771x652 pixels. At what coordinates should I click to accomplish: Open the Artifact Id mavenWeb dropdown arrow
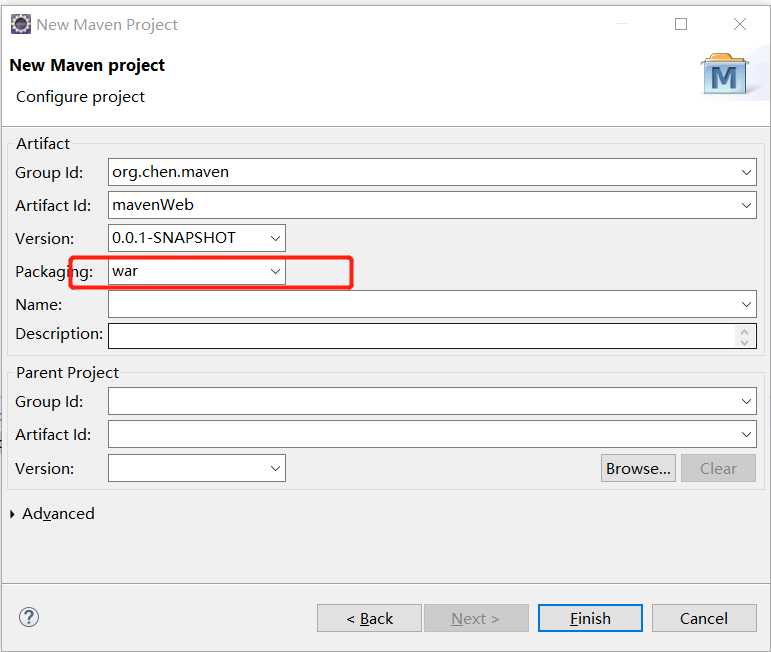[x=746, y=205]
